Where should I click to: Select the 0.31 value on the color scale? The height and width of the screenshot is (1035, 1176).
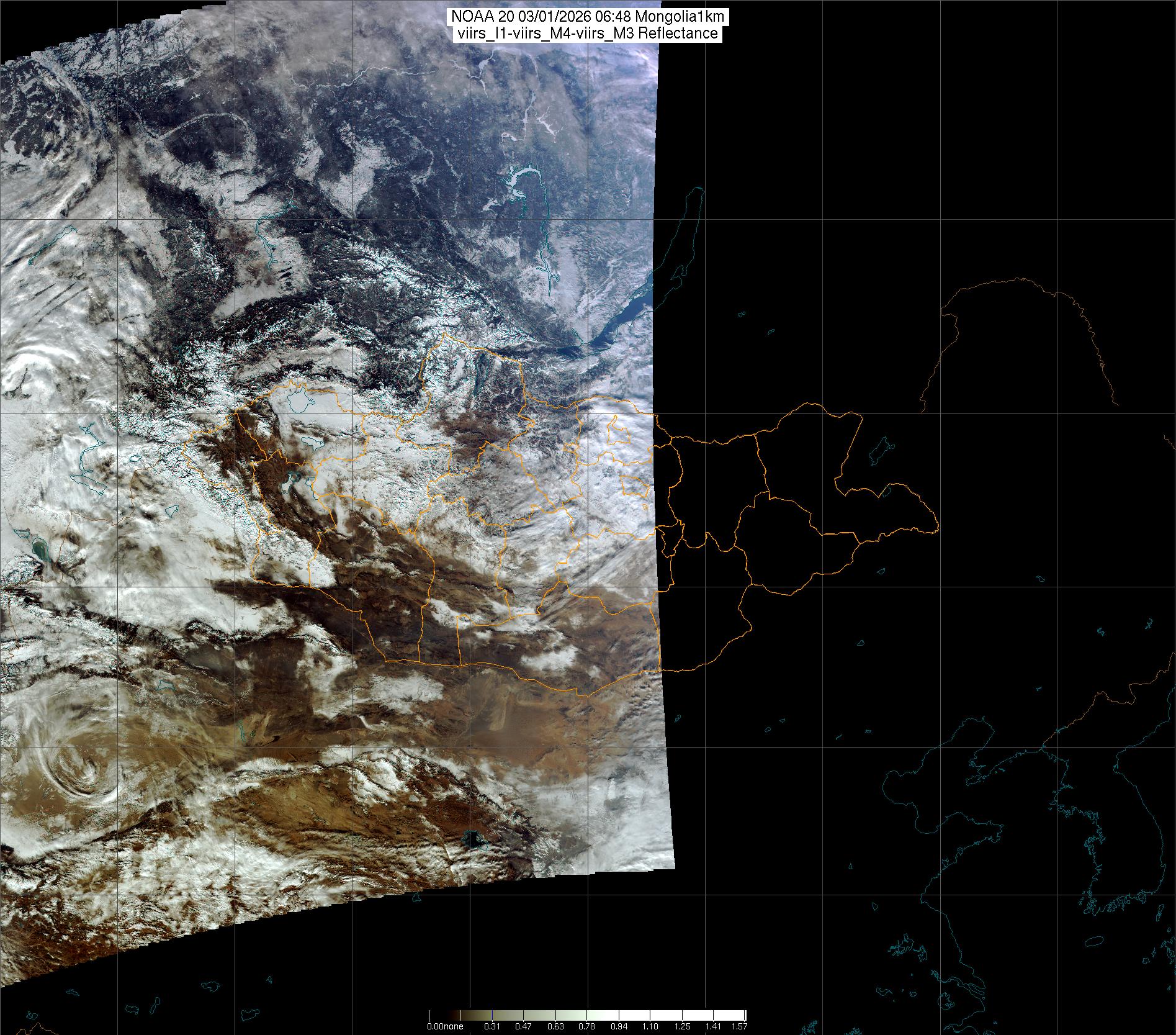[x=491, y=1026]
